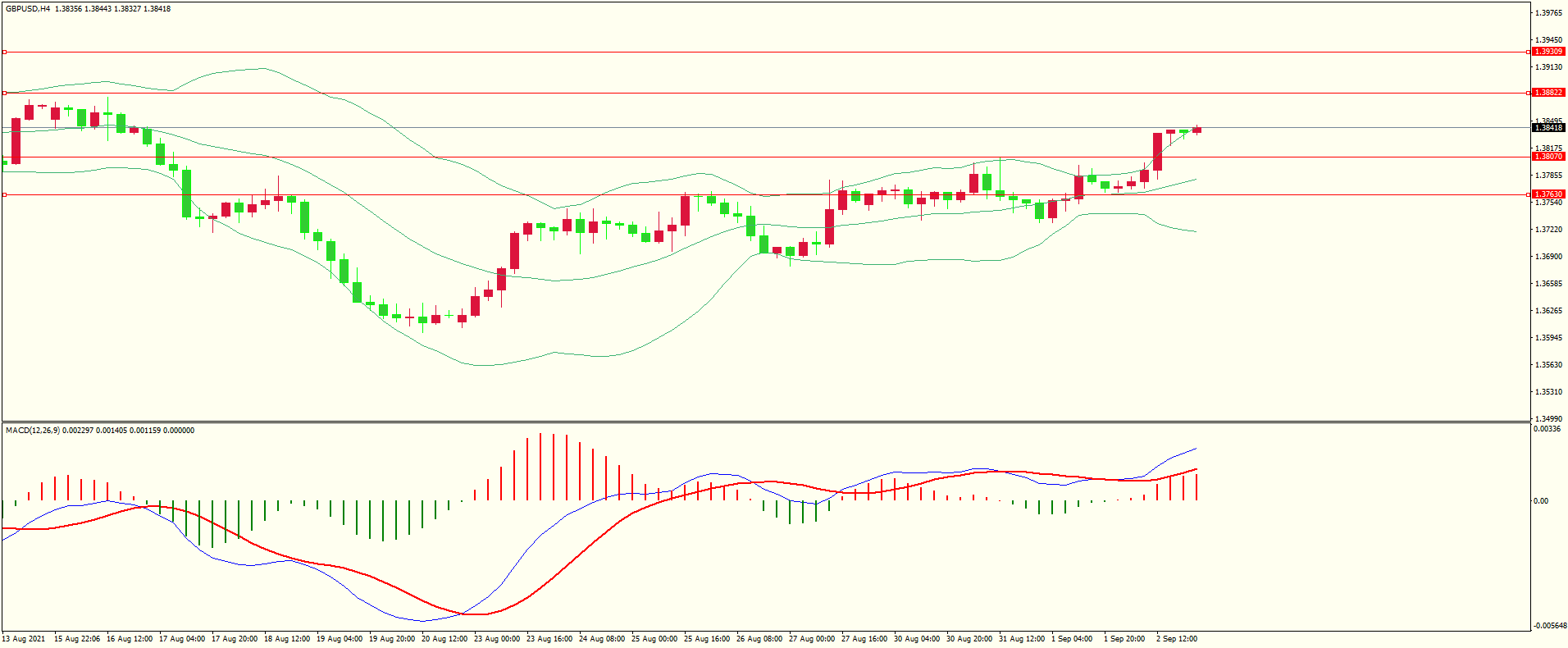Select the 1.39765 price scale value
Viewport: 1568px width, 648px height.
tap(1548, 13)
